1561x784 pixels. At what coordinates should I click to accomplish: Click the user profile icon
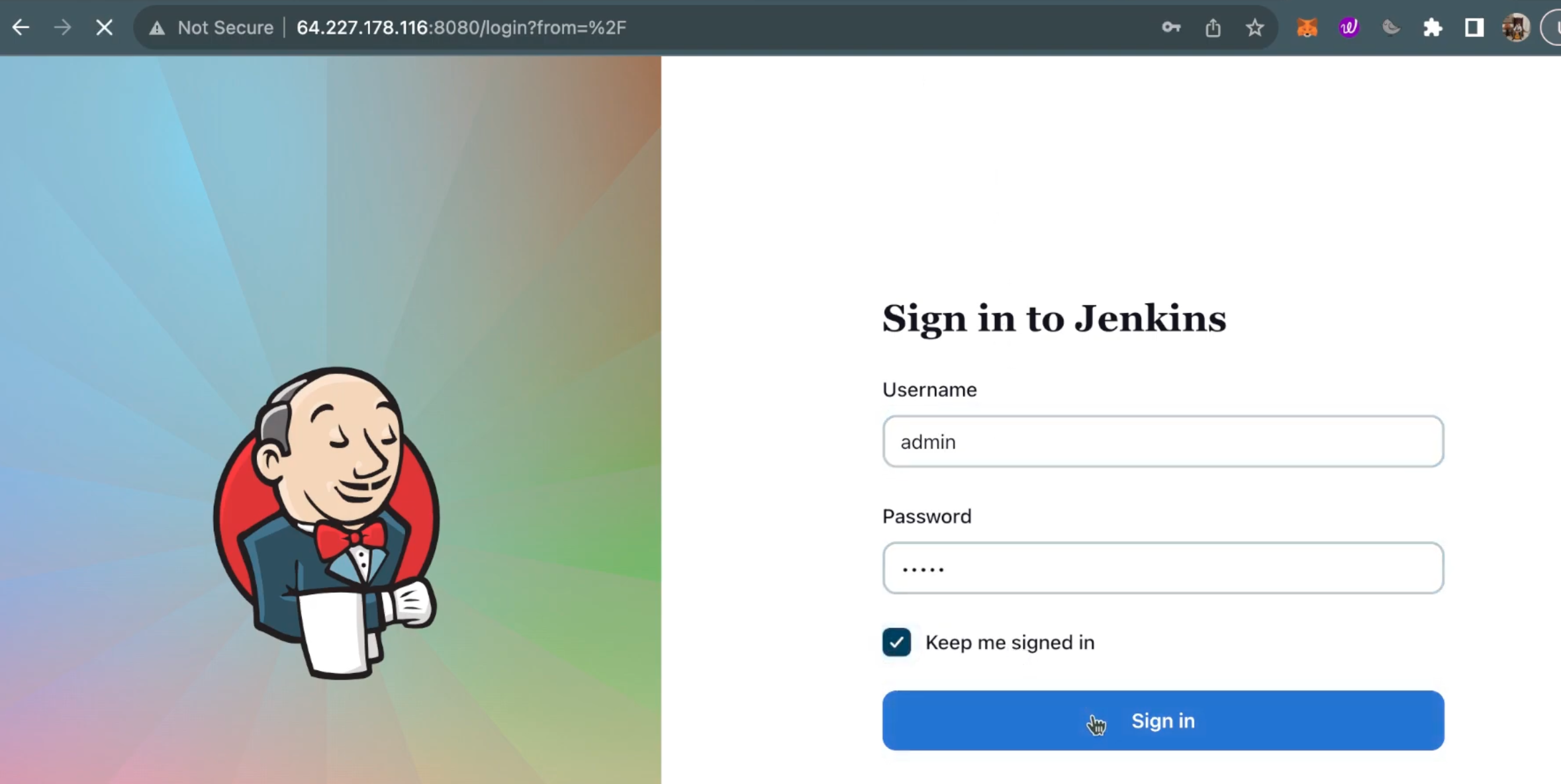point(1516,27)
